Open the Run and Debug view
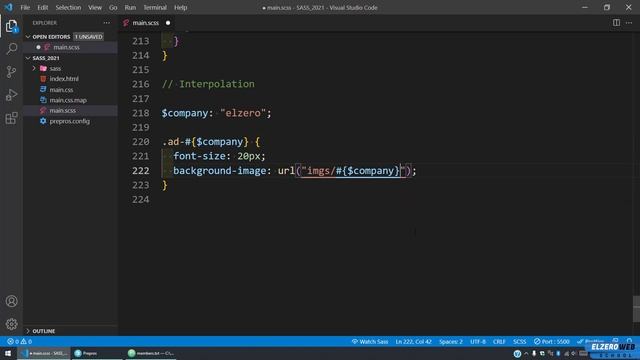640x360 pixels. 11,95
